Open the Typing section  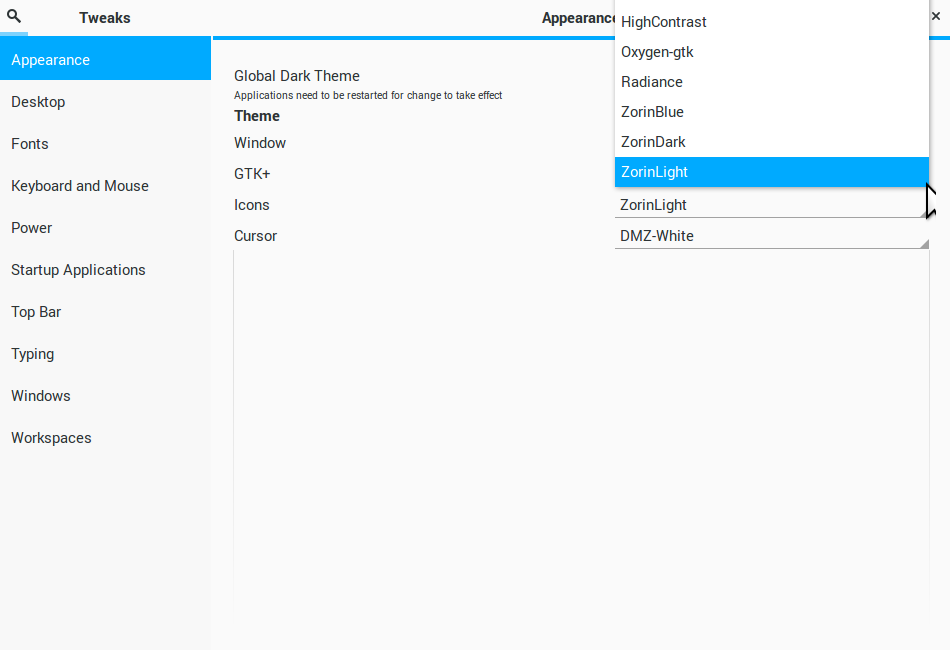point(105,354)
